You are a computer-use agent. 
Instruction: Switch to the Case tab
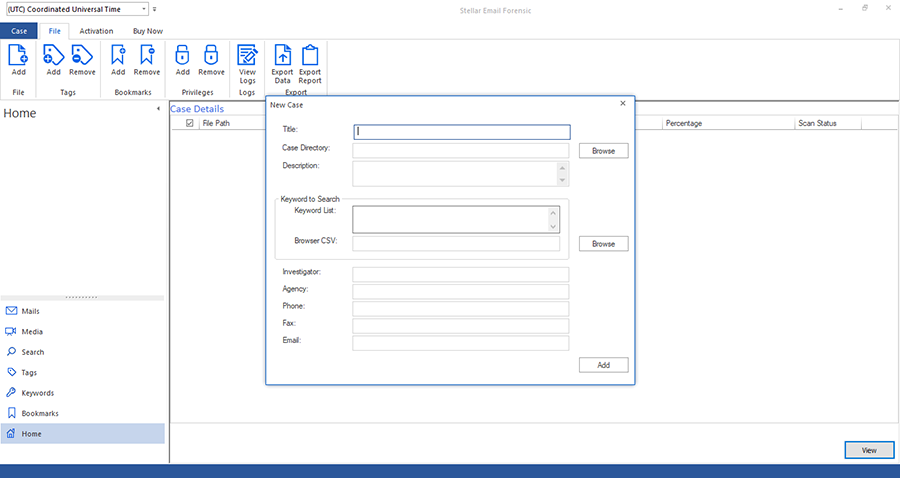[19, 31]
